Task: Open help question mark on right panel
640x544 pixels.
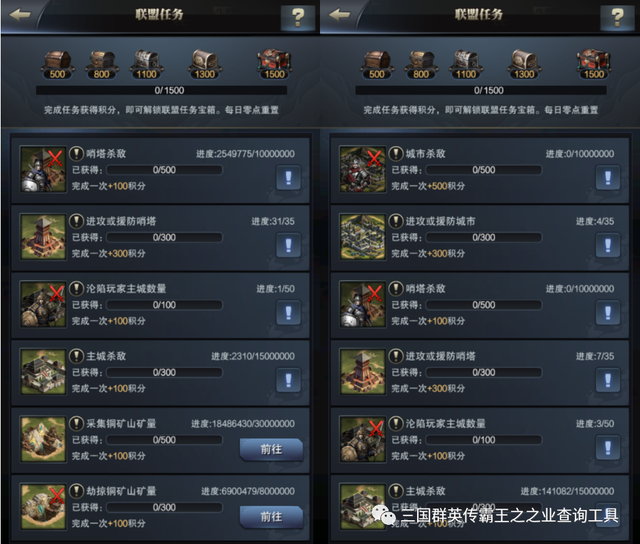Action: tap(617, 18)
